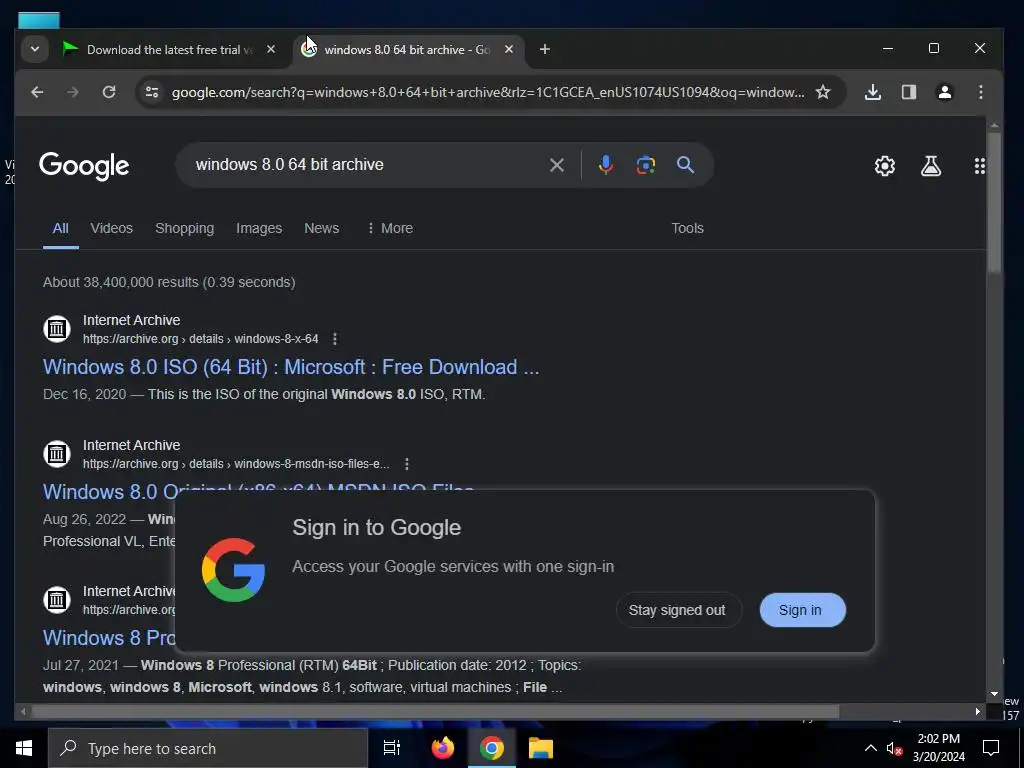Expand the More search filters menu
The width and height of the screenshot is (1024, 768).
pos(389,229)
